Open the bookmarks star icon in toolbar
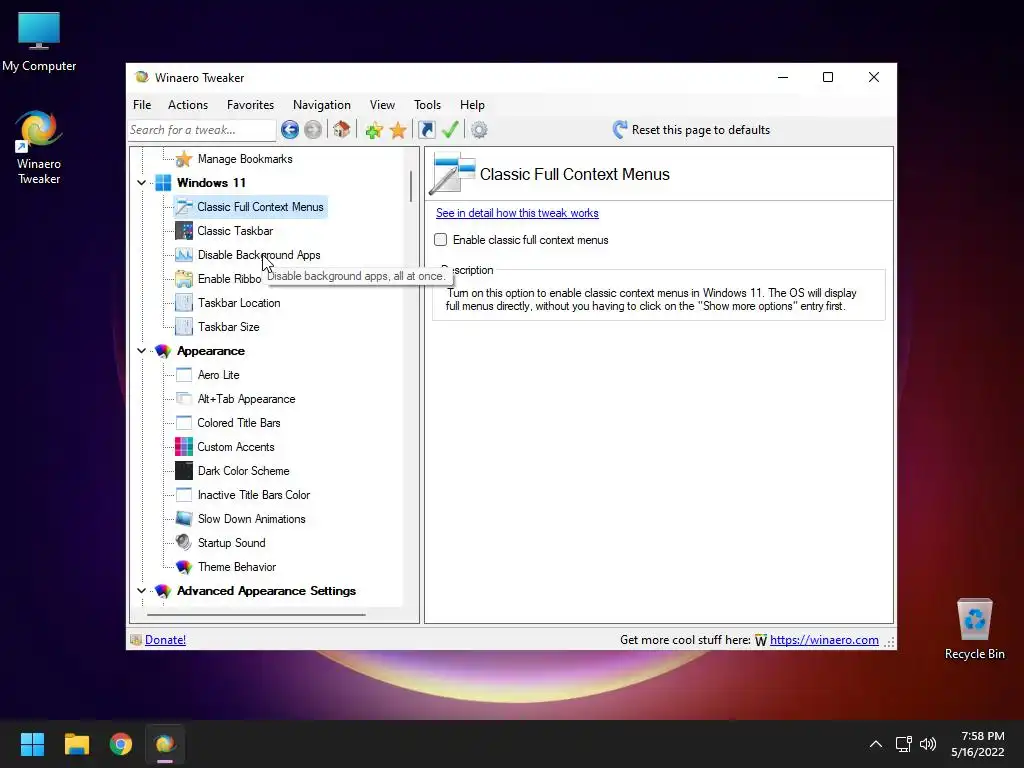The width and height of the screenshot is (1024, 768). pyautogui.click(x=398, y=130)
